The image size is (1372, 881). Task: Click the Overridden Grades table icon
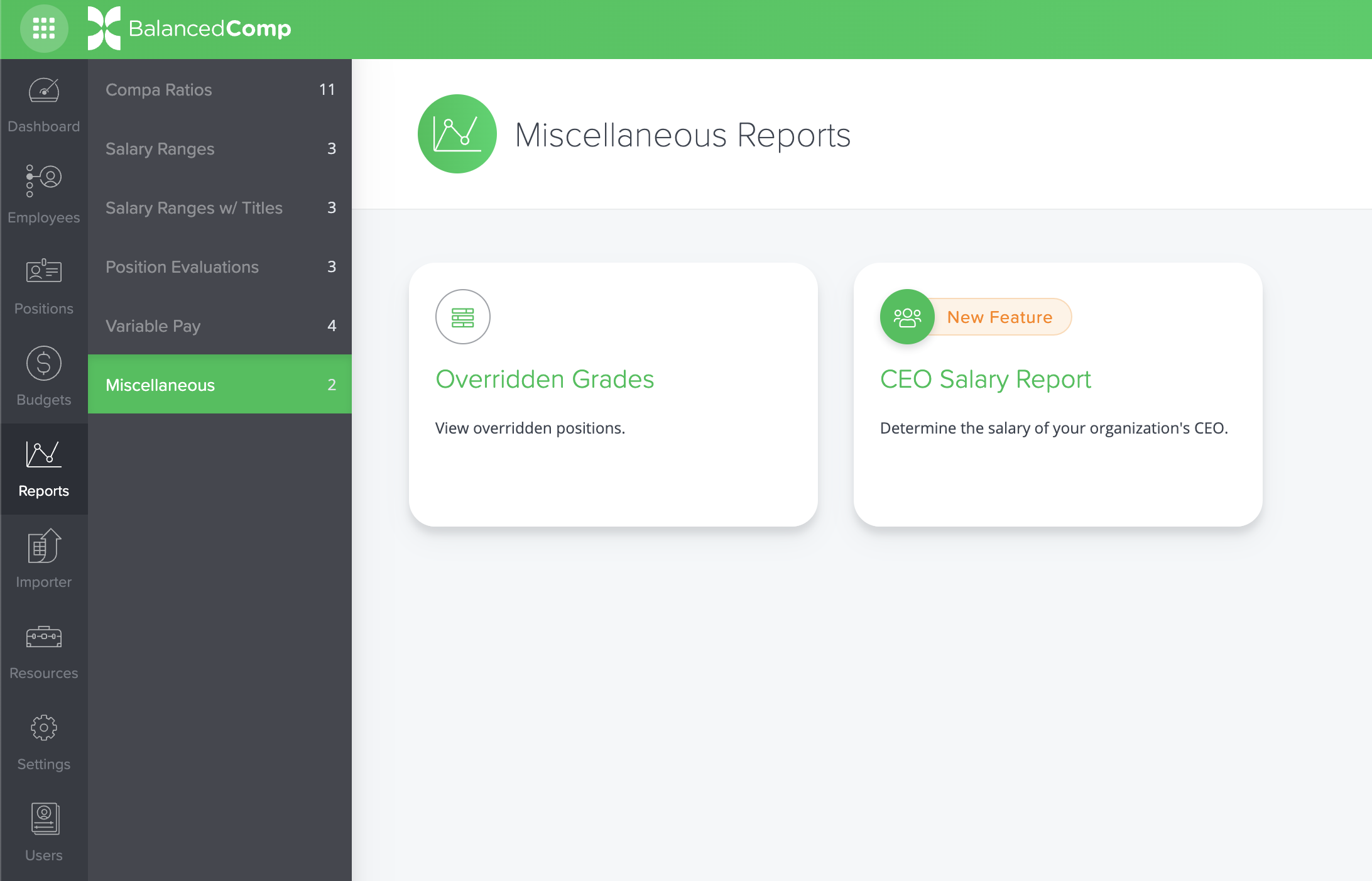point(462,317)
